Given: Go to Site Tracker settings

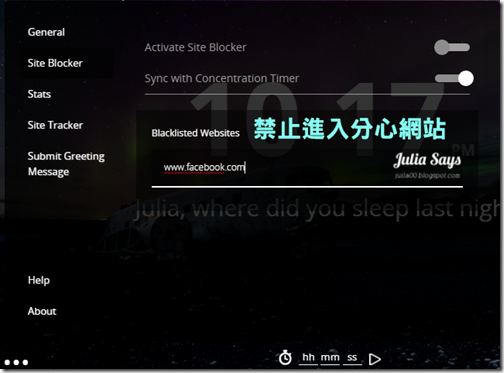Looking at the screenshot, I should click(x=55, y=125).
